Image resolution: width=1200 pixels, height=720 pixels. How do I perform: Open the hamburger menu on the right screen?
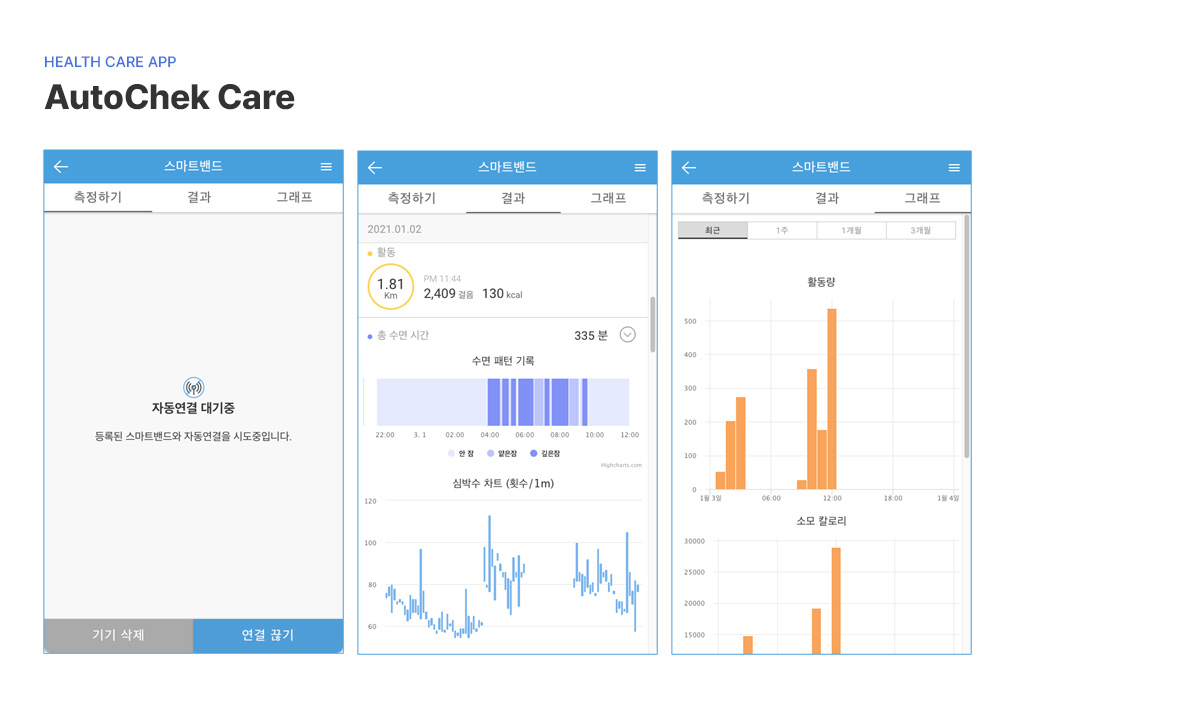tap(954, 168)
